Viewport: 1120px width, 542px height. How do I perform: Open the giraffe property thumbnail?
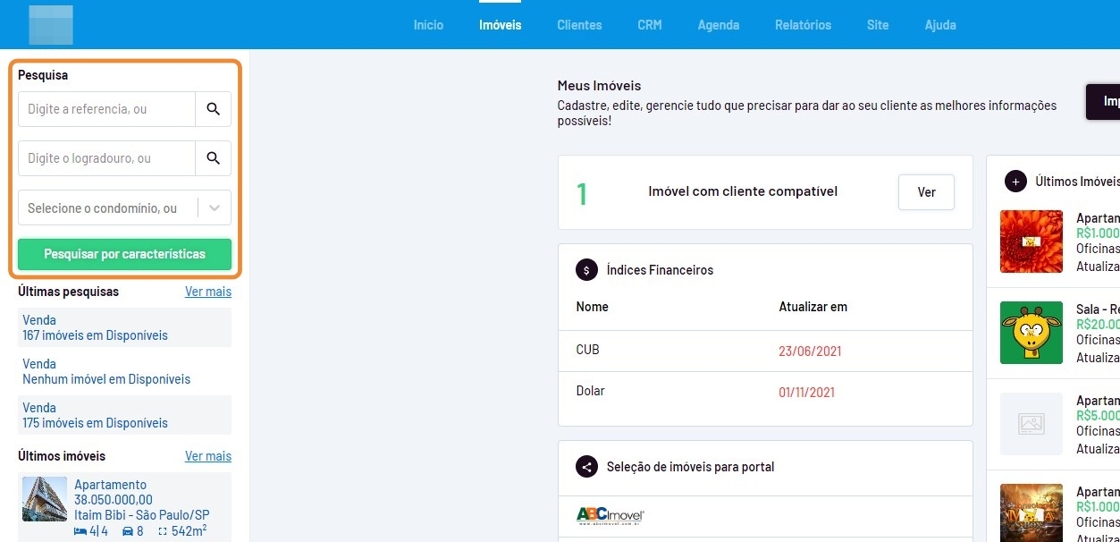[1031, 333]
